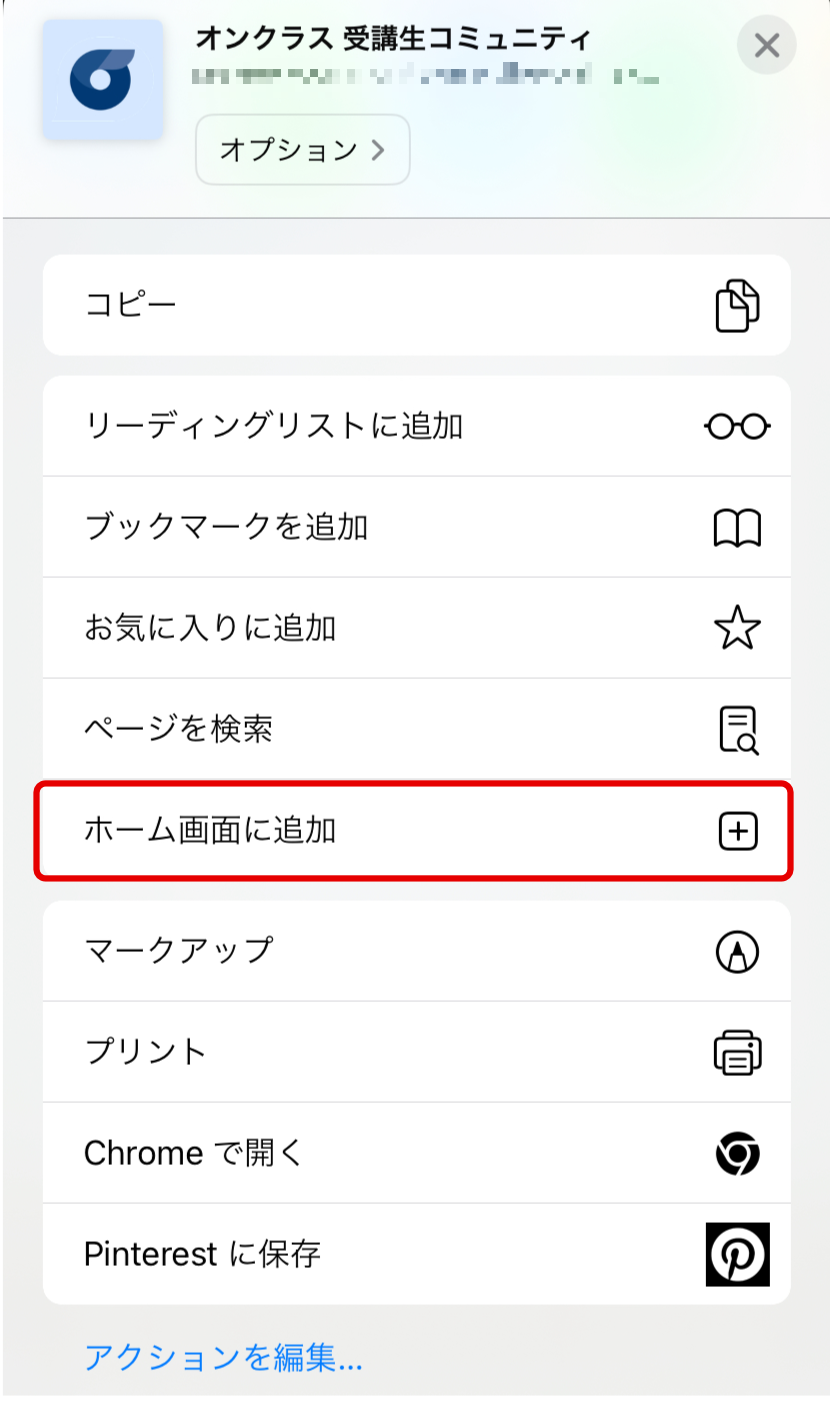The height and width of the screenshot is (1404, 830).
Task: Tap the copy documents icon
Action: pos(737,306)
